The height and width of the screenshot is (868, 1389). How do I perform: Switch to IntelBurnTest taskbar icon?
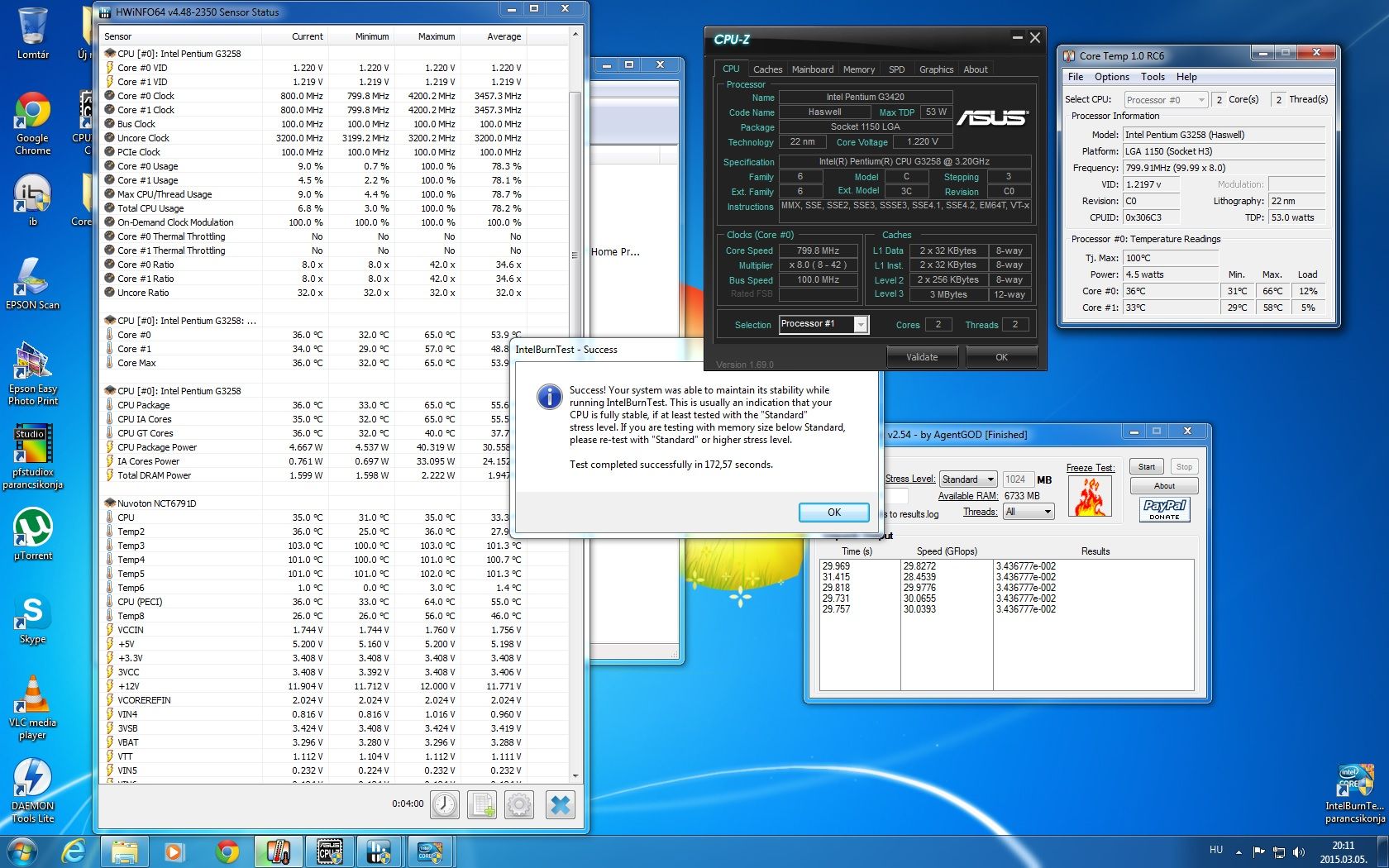coord(430,851)
